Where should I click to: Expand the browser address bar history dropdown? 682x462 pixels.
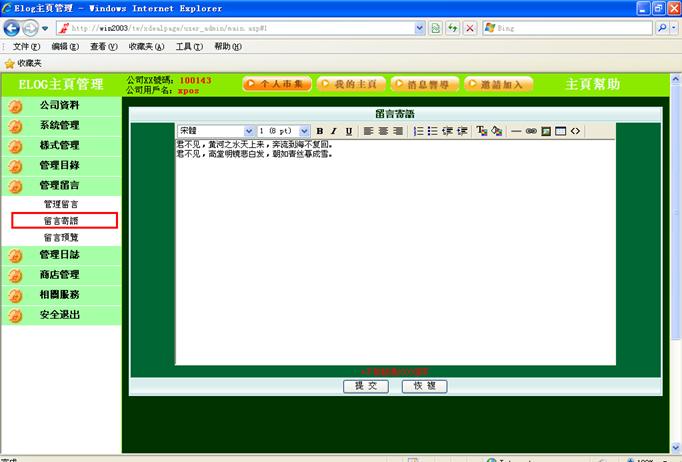click(420, 28)
